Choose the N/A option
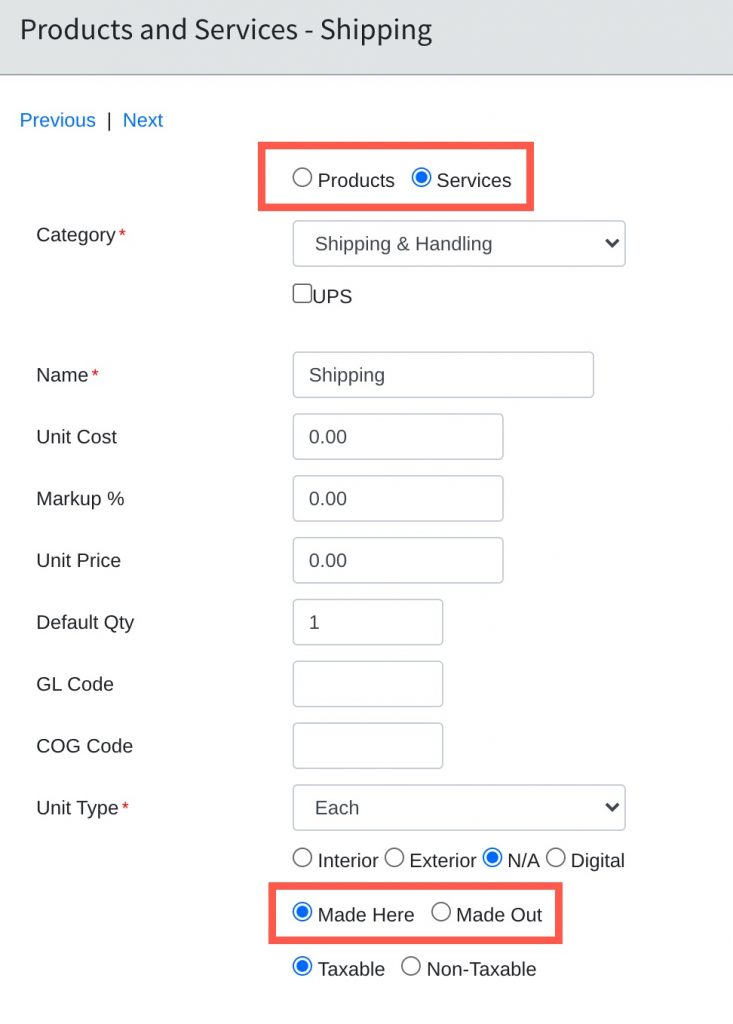 (x=492, y=857)
